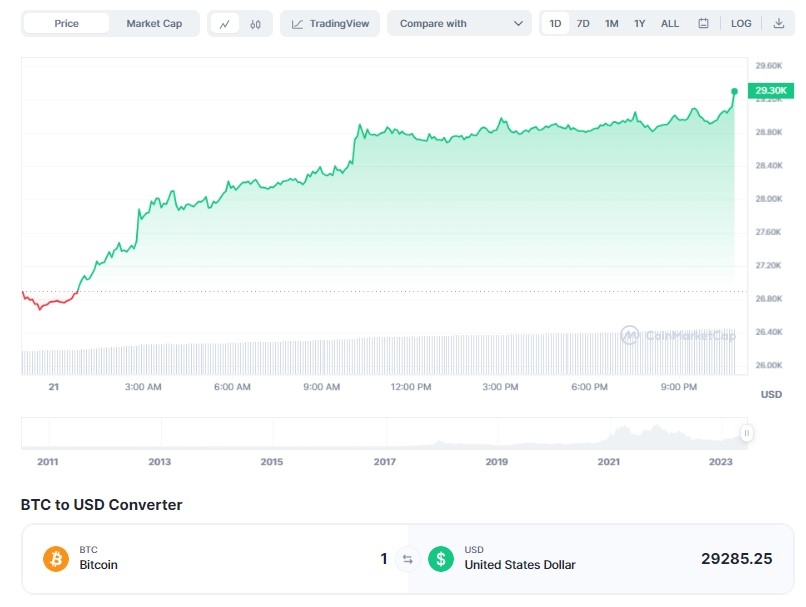Download the chart data

point(779,24)
